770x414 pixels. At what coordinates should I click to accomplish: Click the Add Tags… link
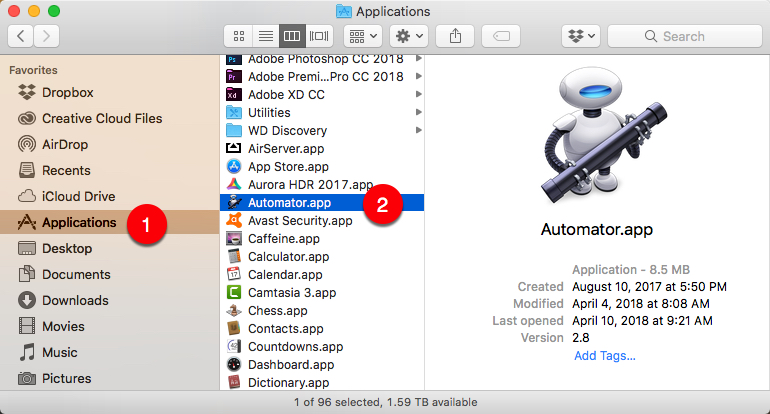coord(605,355)
